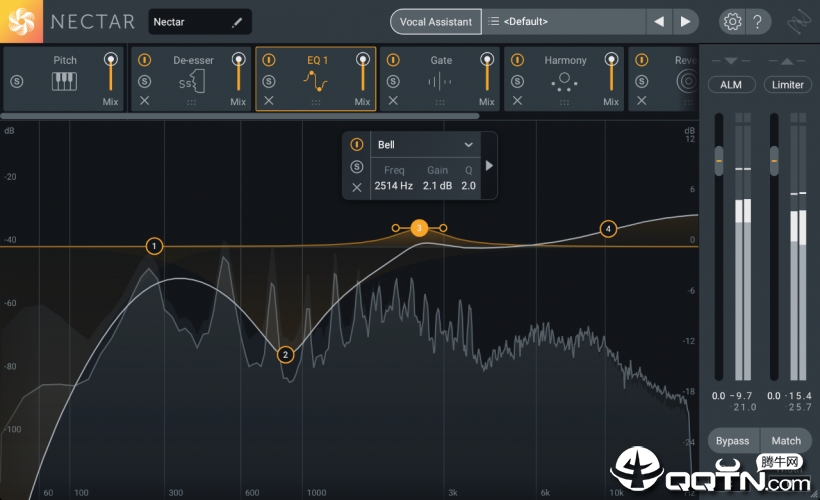820x500 pixels.
Task: Click node 3 left Q handle
Action: 396,228
